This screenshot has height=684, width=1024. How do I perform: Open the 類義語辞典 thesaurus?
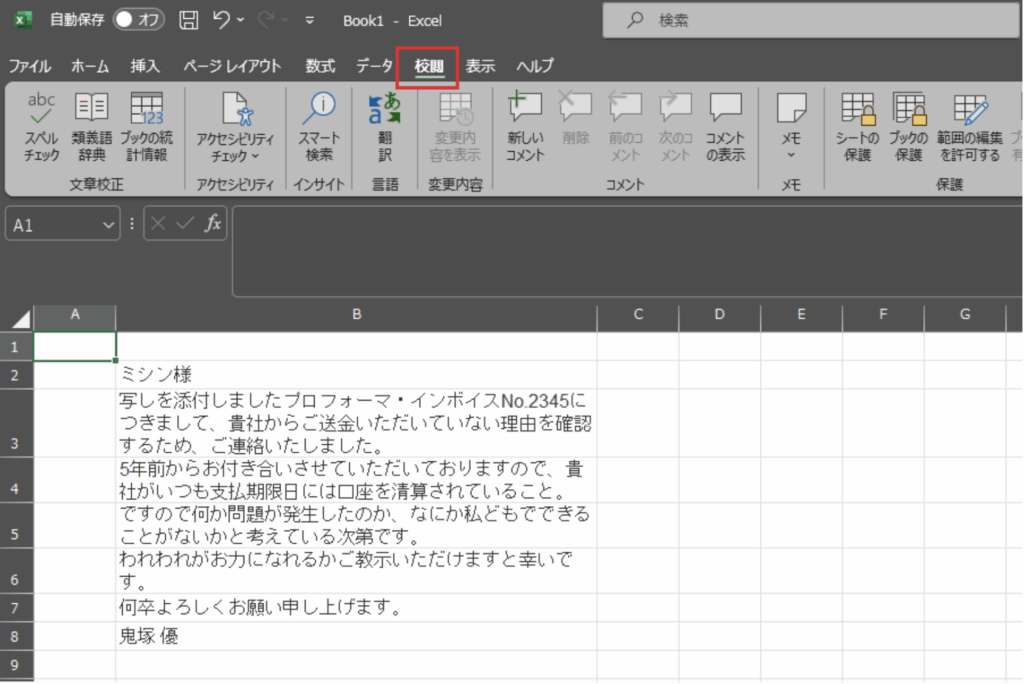tap(91, 127)
